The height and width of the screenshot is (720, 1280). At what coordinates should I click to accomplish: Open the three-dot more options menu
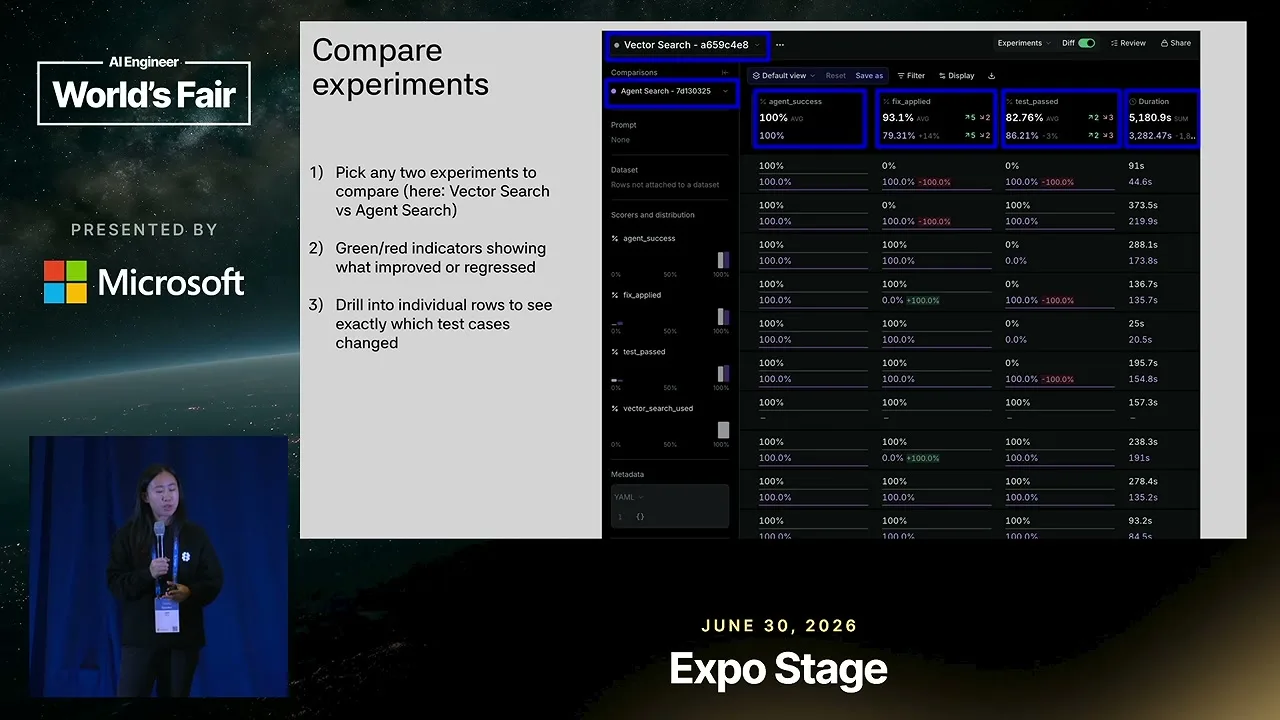pyautogui.click(x=780, y=45)
